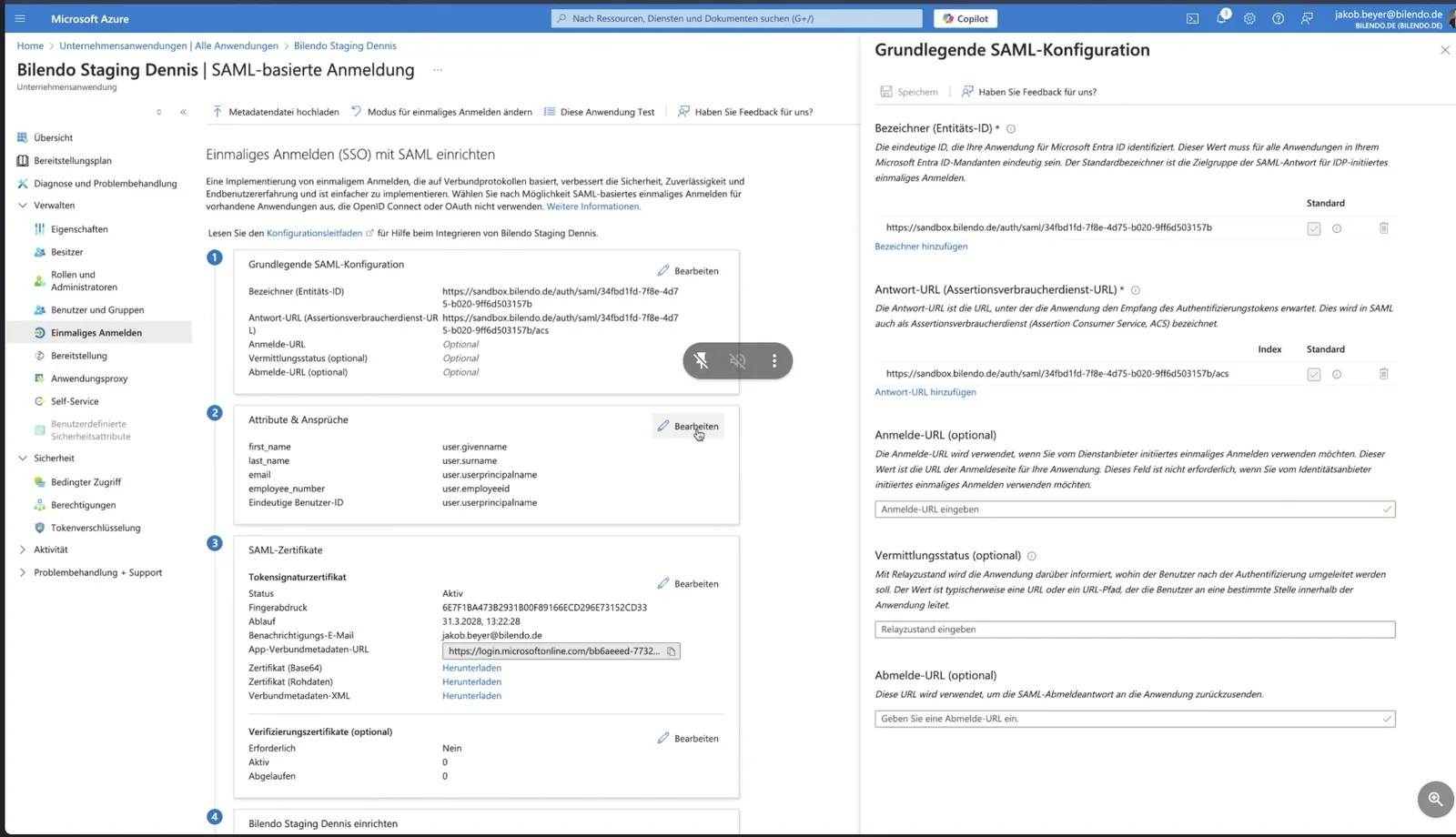Show info for Vermittlungsstatus (optional)
Image resolution: width=1456 pixels, height=837 pixels.
coord(1031,556)
